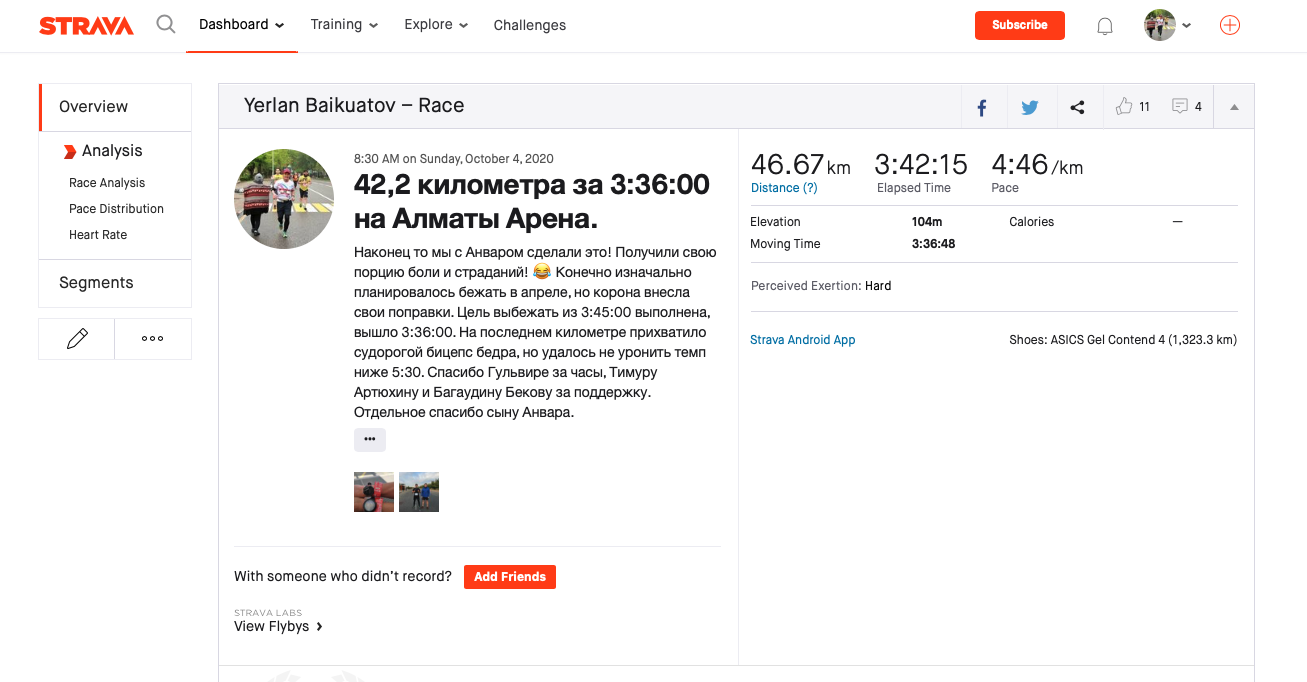The width and height of the screenshot is (1307, 682).
Task: Click the Strava logo
Action: (x=86, y=26)
